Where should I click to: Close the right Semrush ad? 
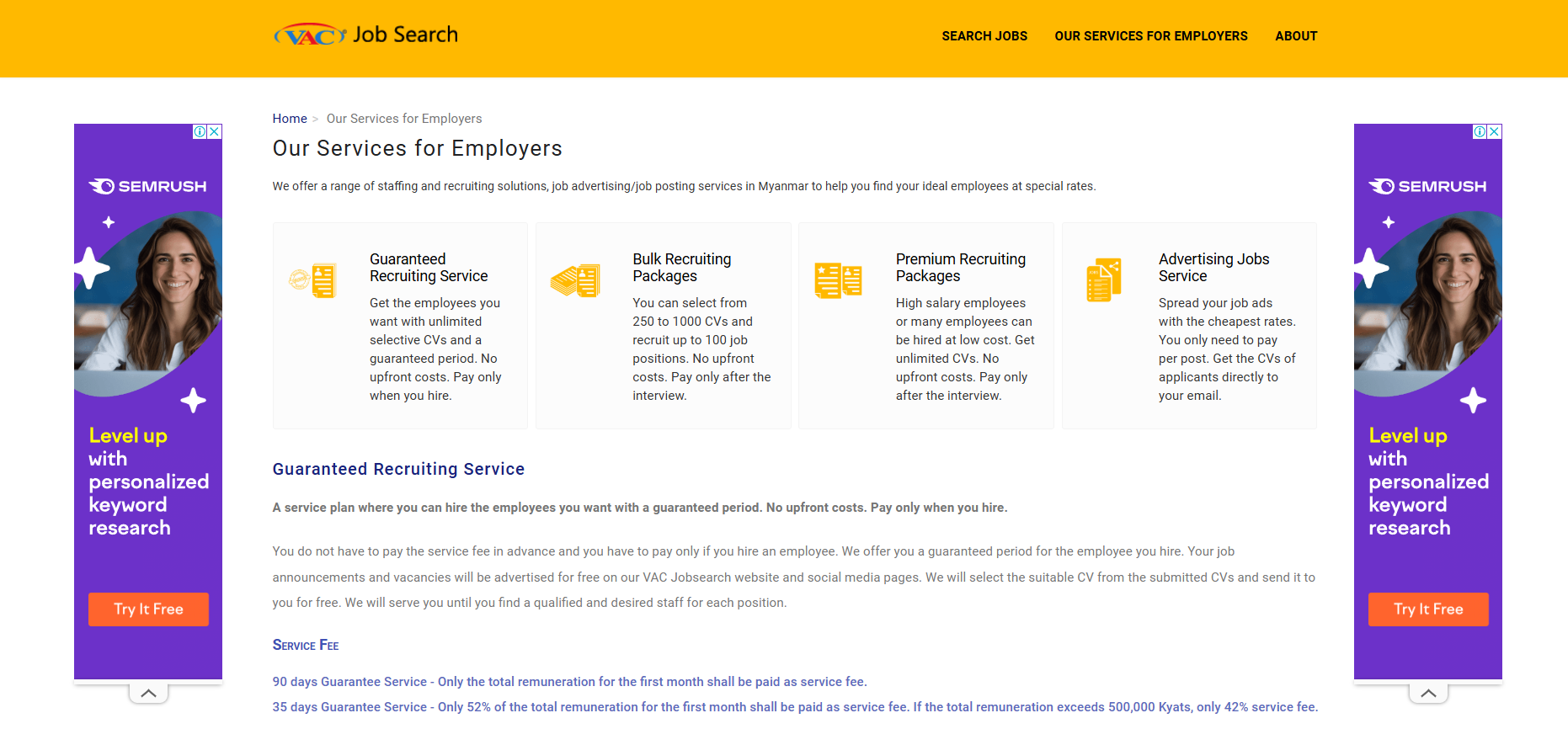click(1495, 131)
